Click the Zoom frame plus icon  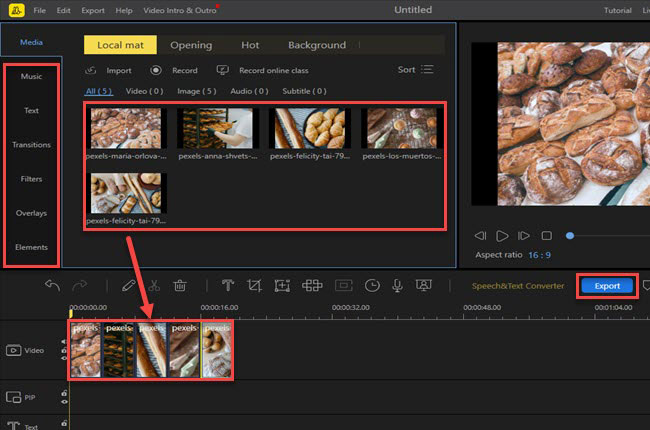pyautogui.click(x=282, y=285)
